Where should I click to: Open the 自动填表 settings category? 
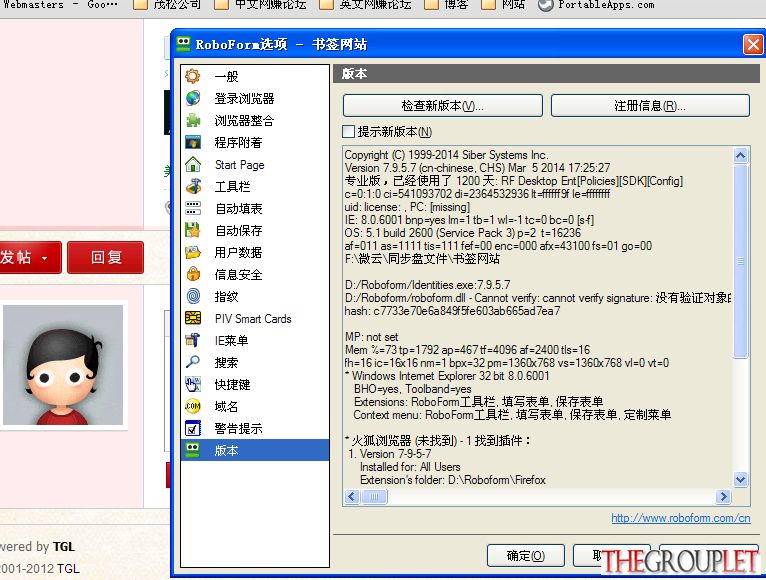pos(255,208)
